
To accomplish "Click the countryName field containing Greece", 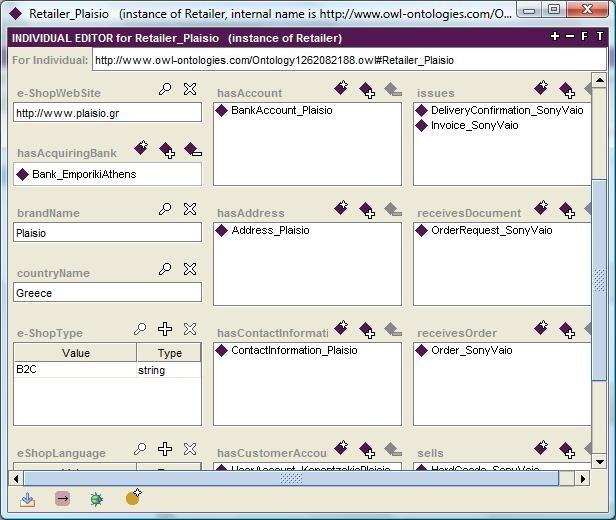I will point(107,293).
